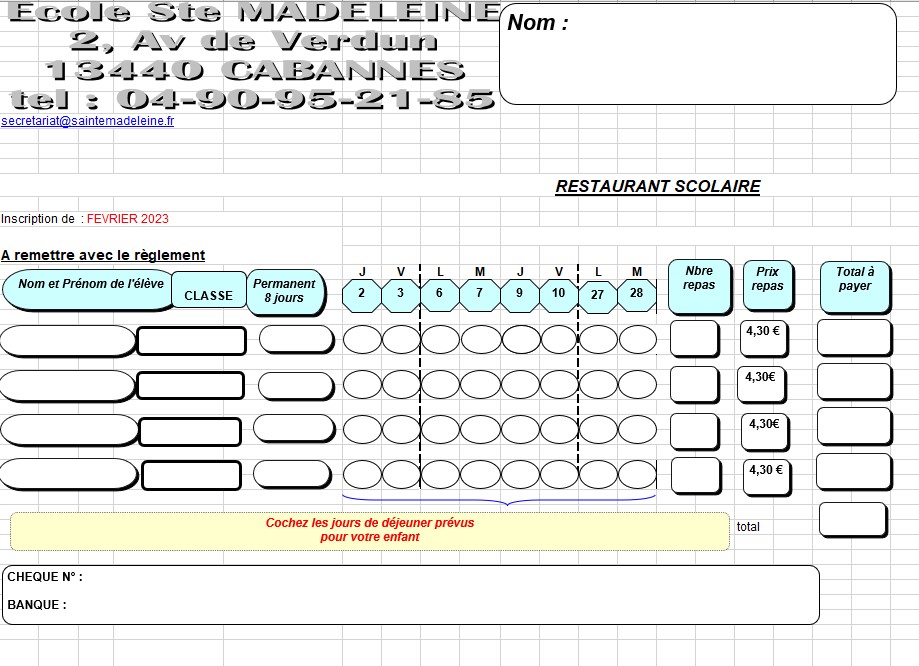919x666 pixels.
Task: Select the 'Inscription de :' label
Action: [x=43, y=219]
